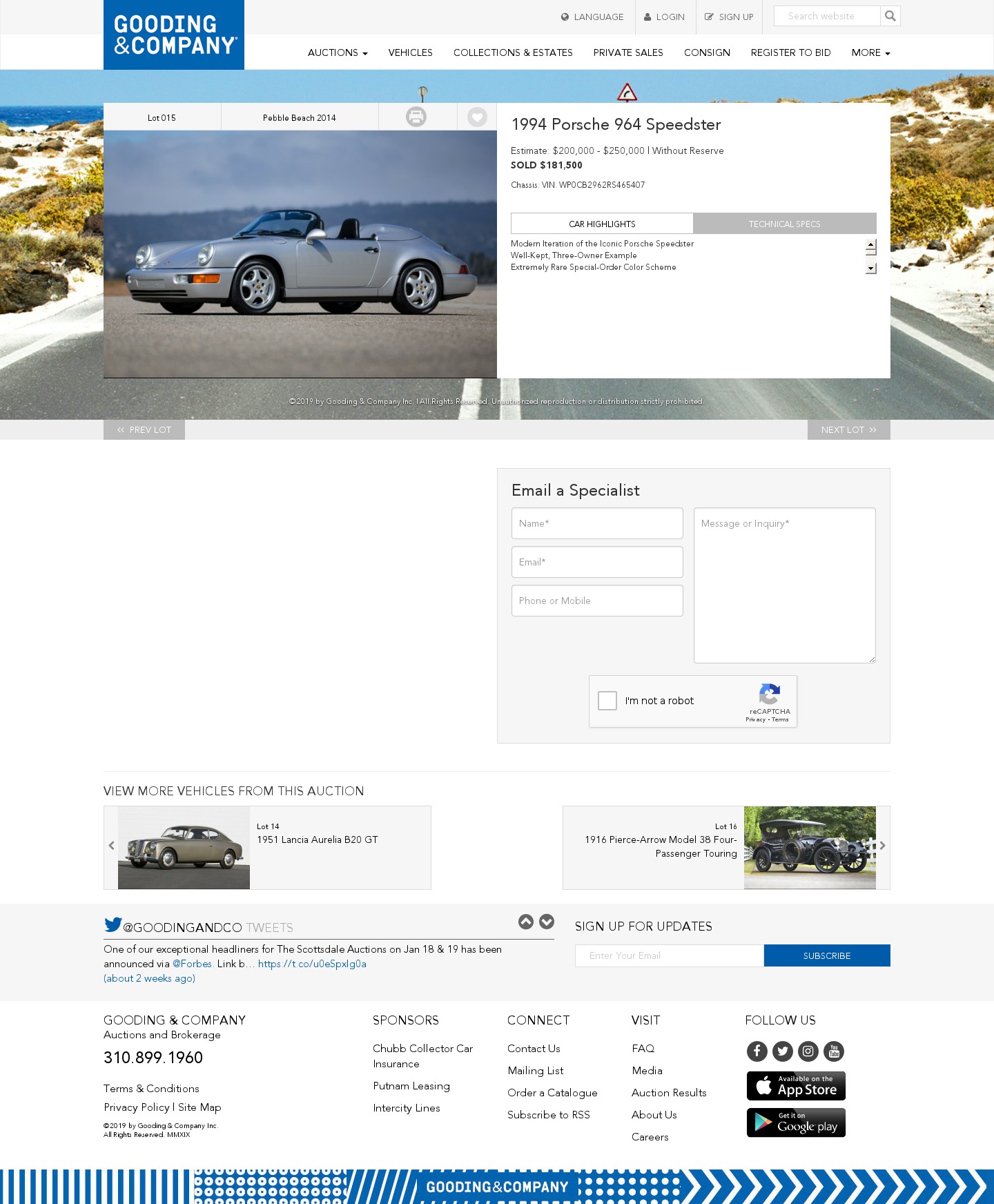Click the Twitter bird icon

113,924
